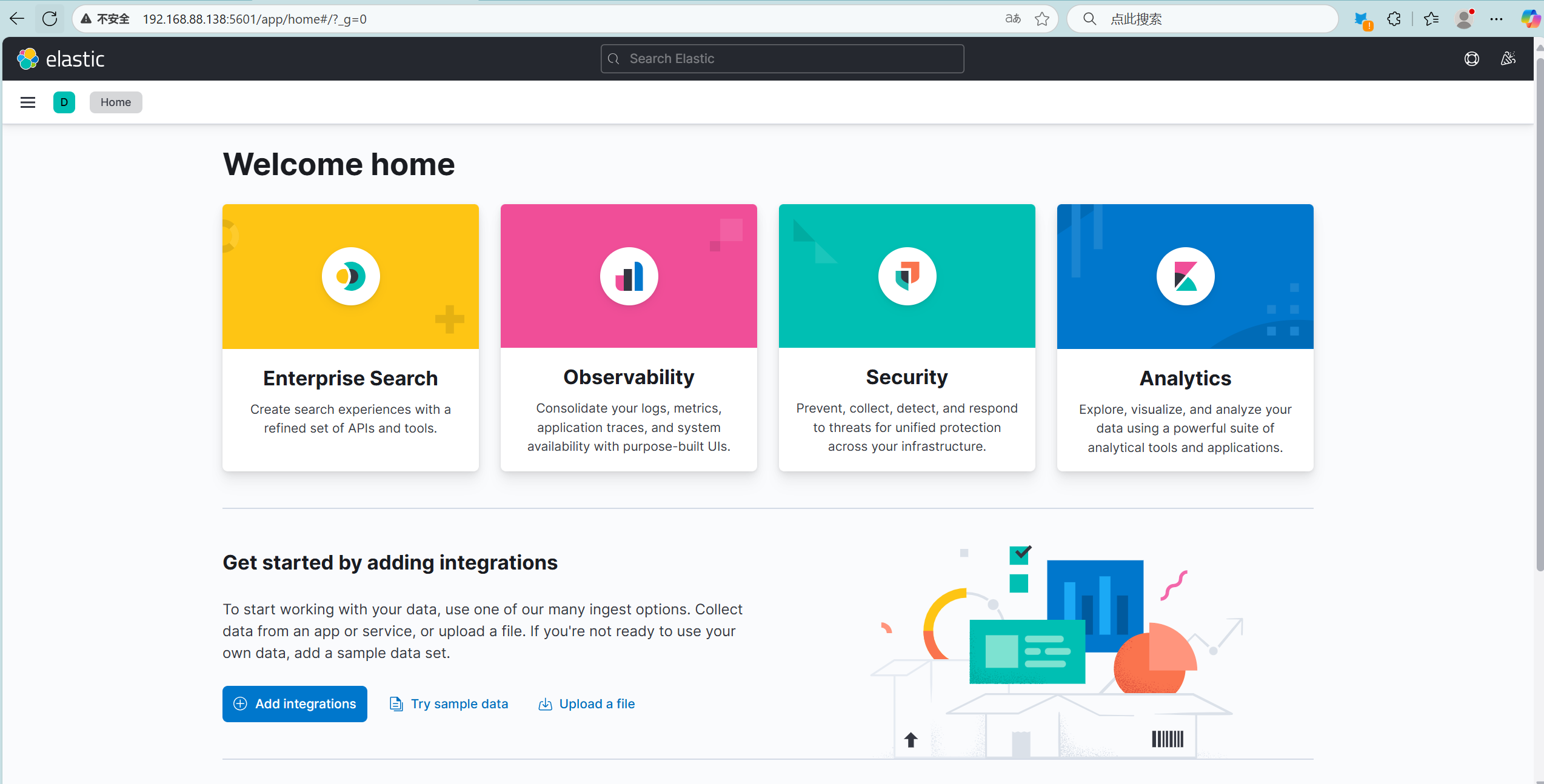Open the help menu icon
Viewport: 1544px width, 784px height.
coord(1472,59)
